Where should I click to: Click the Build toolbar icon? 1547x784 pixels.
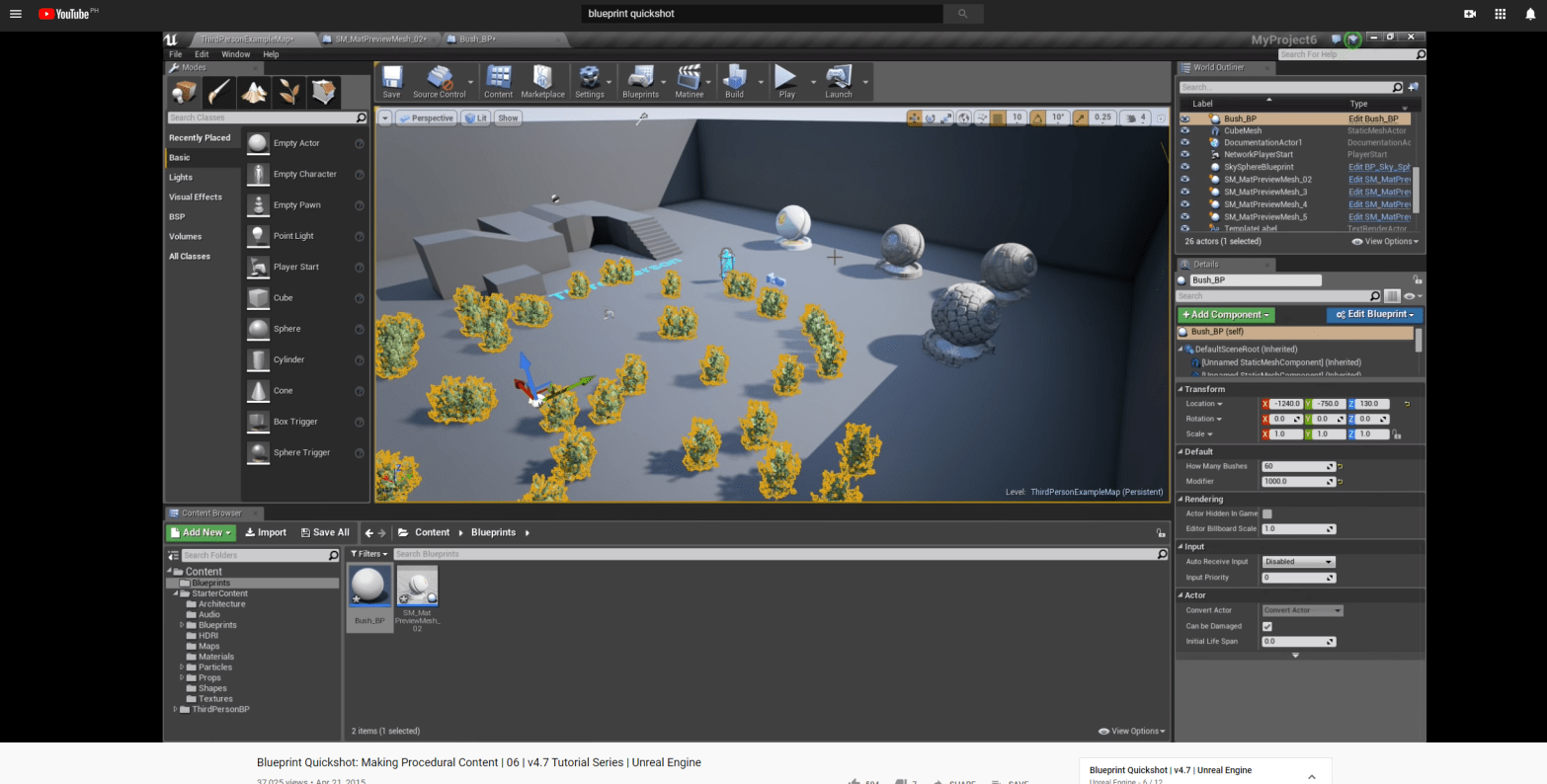pos(734,81)
